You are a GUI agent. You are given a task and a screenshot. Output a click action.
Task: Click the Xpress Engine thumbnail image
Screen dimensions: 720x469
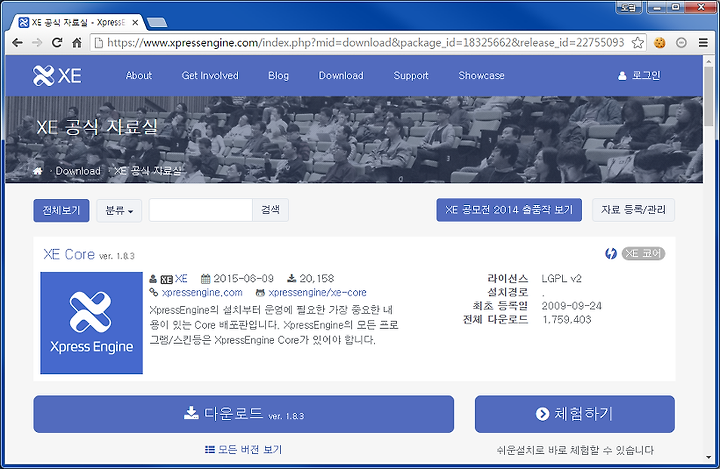point(91,323)
